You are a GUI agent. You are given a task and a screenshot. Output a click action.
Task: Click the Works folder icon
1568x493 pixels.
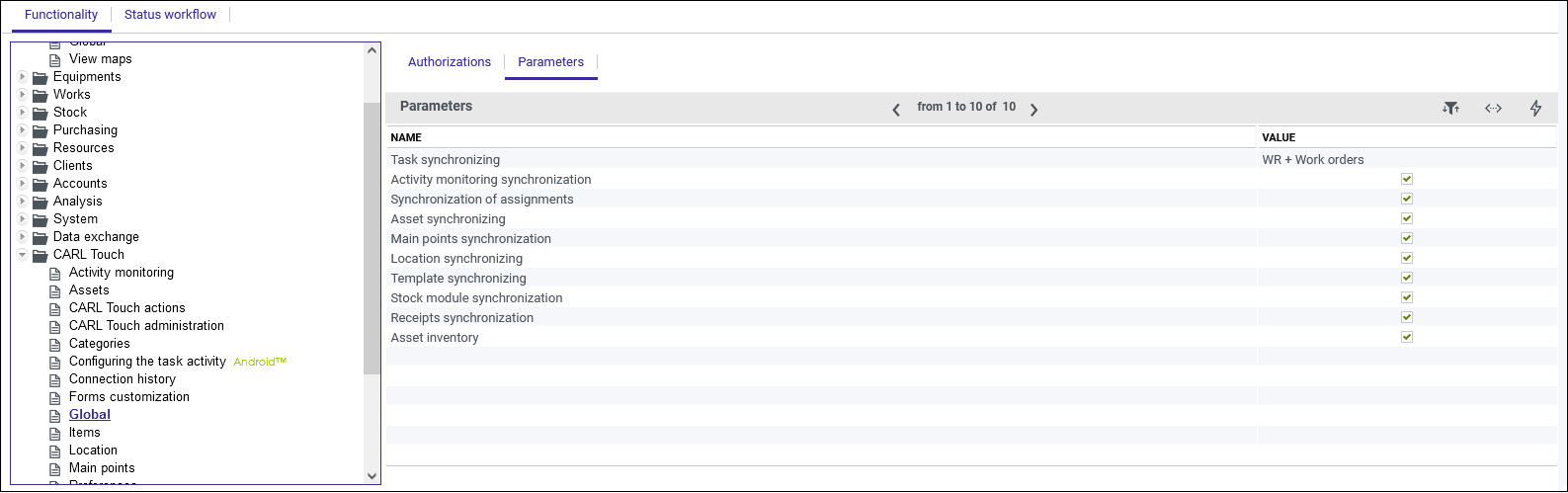point(40,95)
